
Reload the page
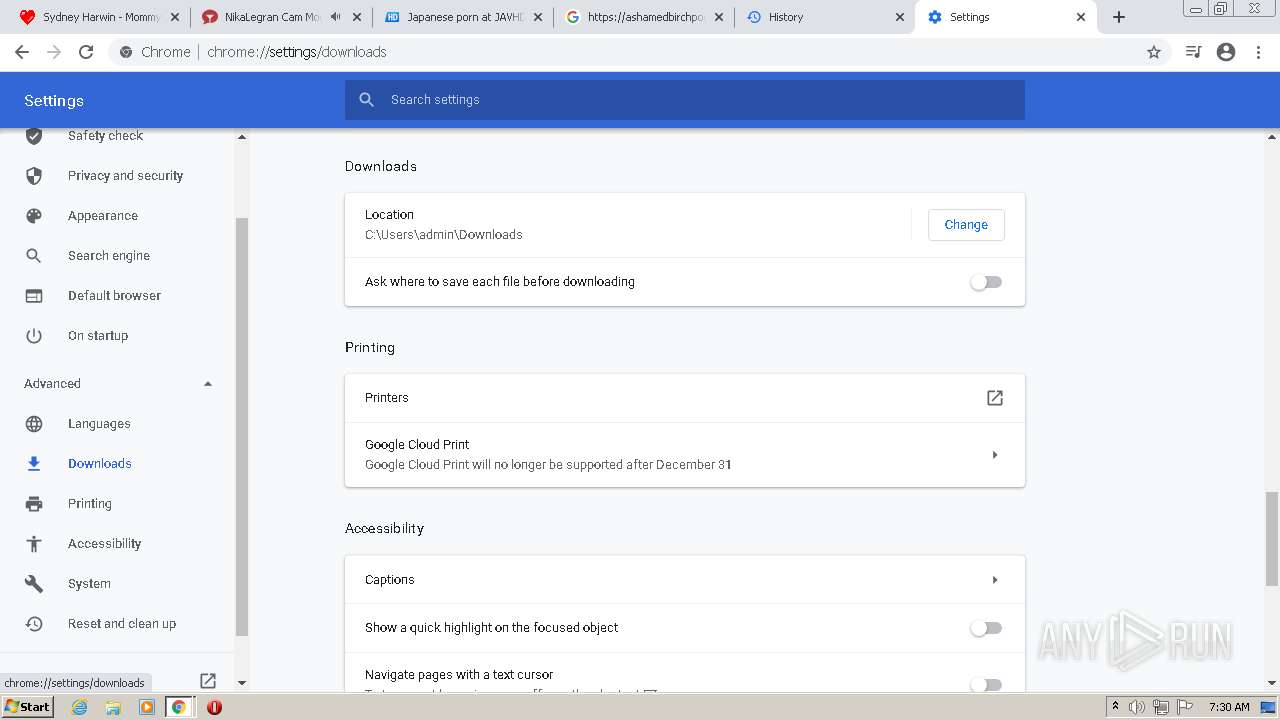coord(86,52)
